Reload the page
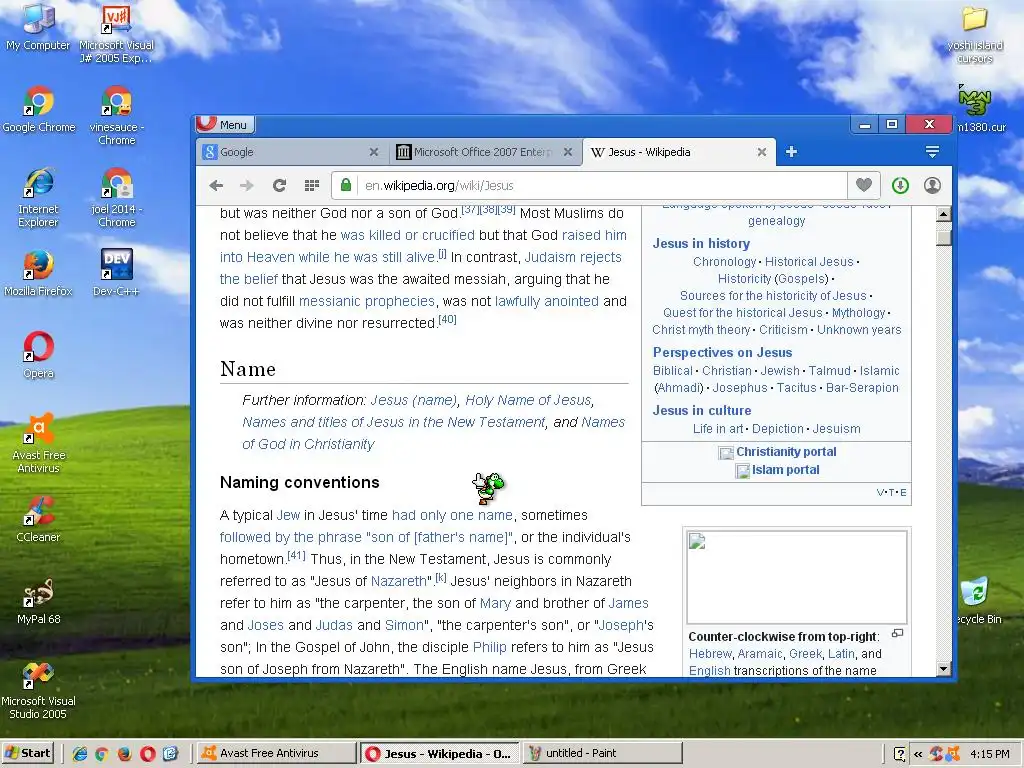The image size is (1024, 768). pos(280,185)
